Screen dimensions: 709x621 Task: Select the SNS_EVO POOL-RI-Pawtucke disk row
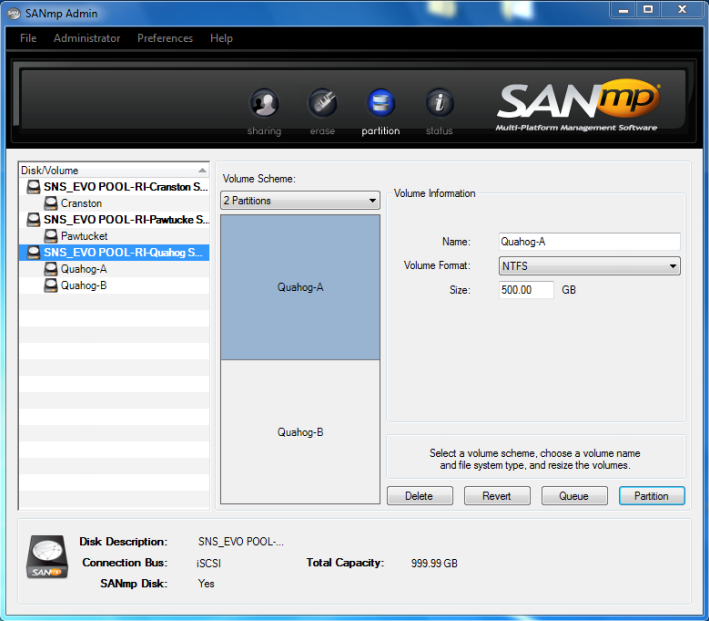click(x=114, y=219)
